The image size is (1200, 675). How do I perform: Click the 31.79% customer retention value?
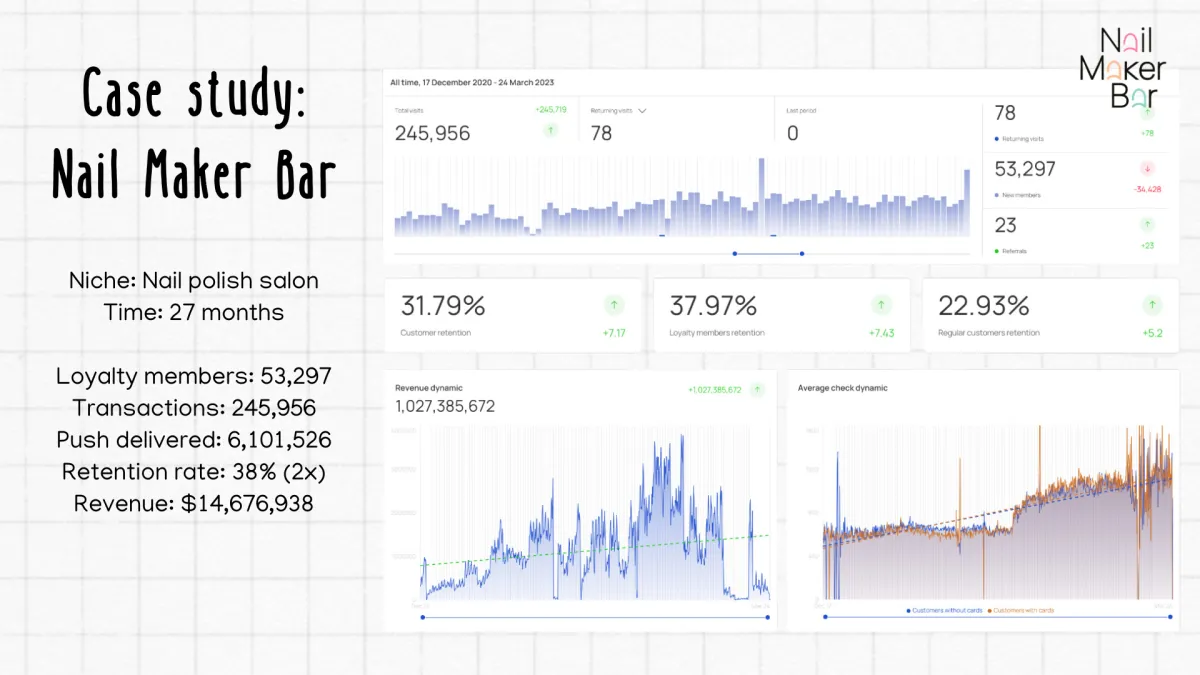pos(442,305)
